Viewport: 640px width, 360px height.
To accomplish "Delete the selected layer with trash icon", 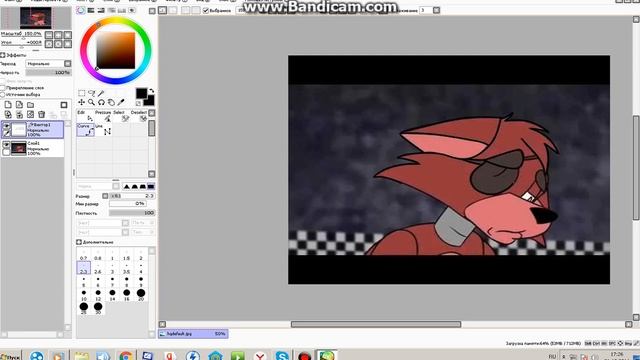I will [x=42, y=114].
